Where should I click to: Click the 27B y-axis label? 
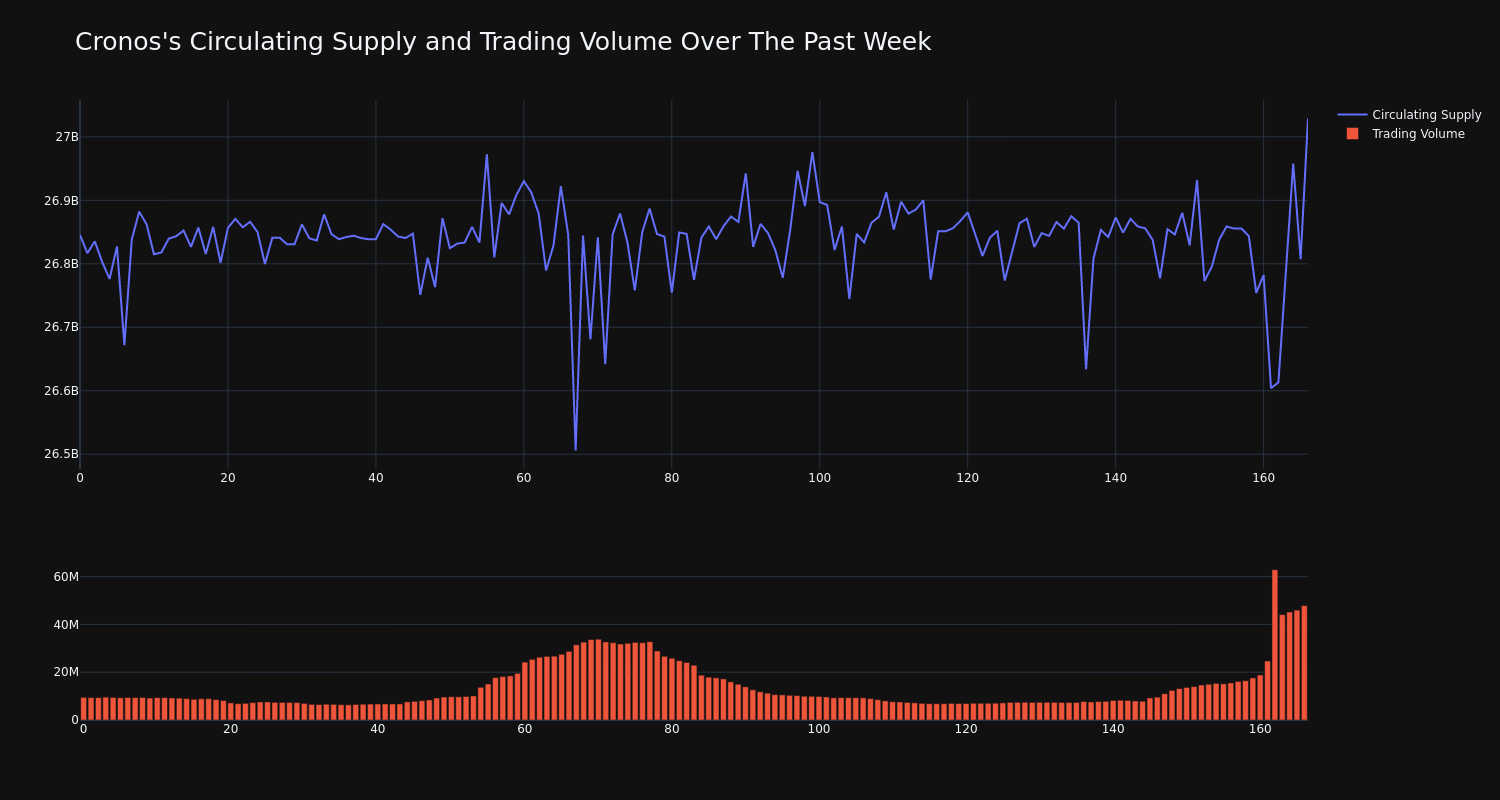point(66,137)
